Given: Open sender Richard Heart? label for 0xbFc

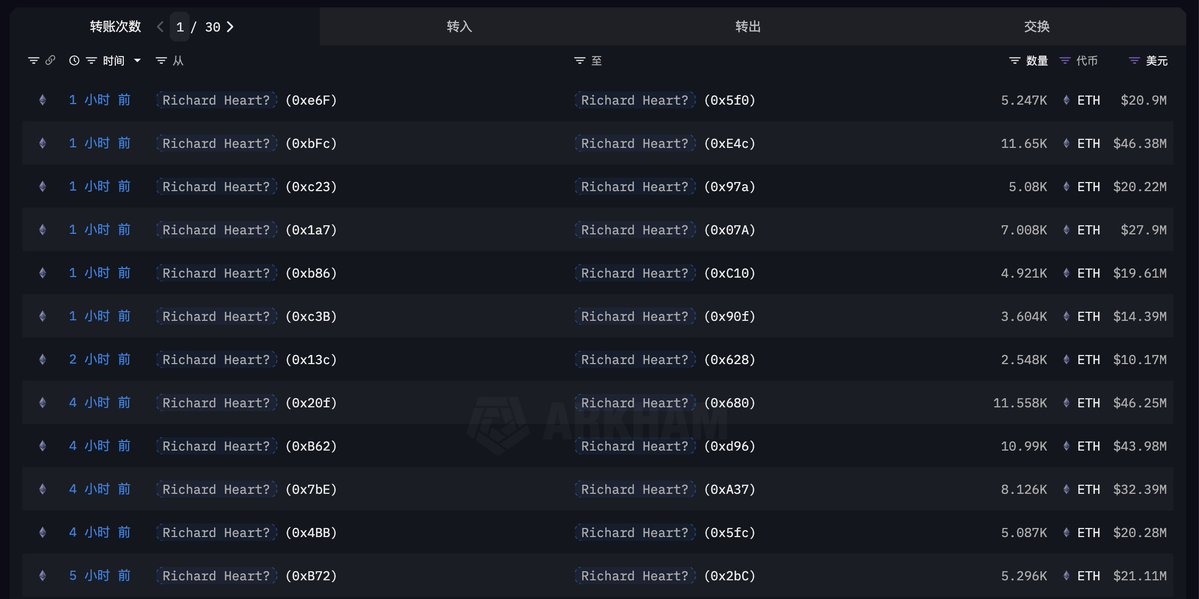Looking at the screenshot, I should (x=216, y=143).
